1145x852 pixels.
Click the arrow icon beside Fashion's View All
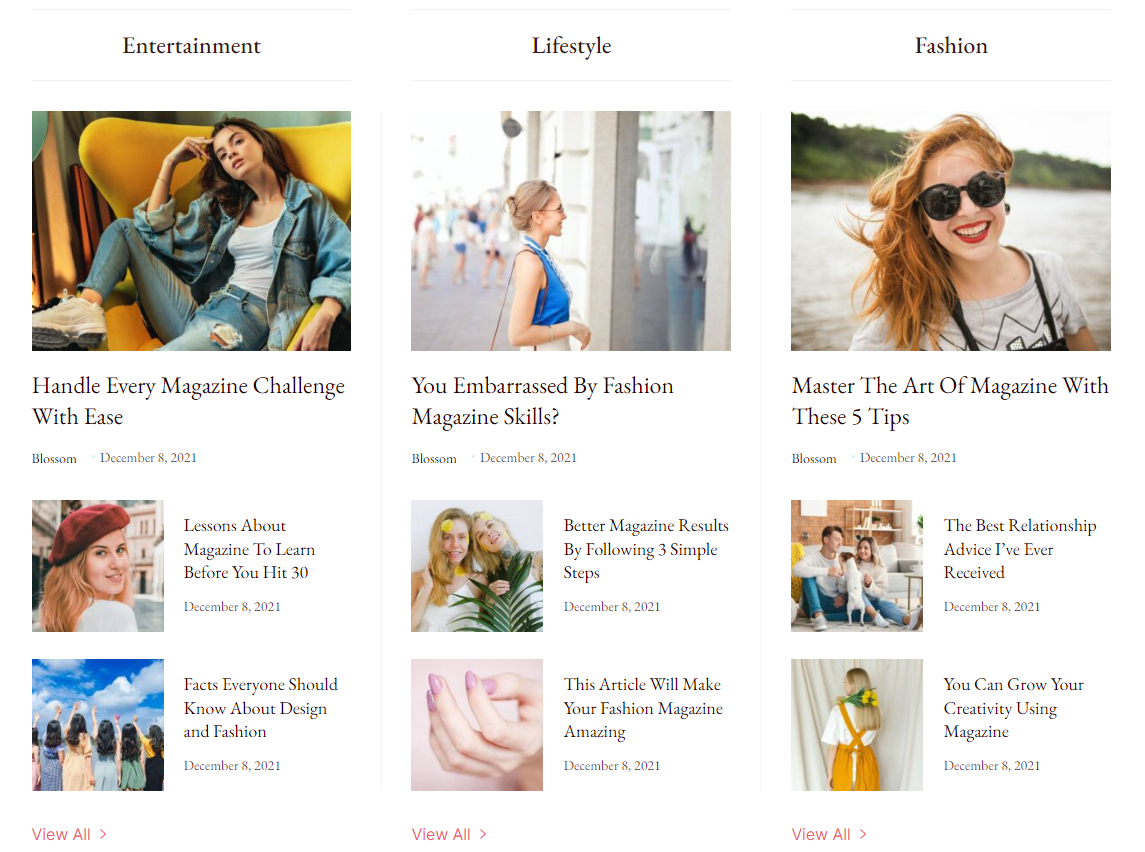[862, 833]
